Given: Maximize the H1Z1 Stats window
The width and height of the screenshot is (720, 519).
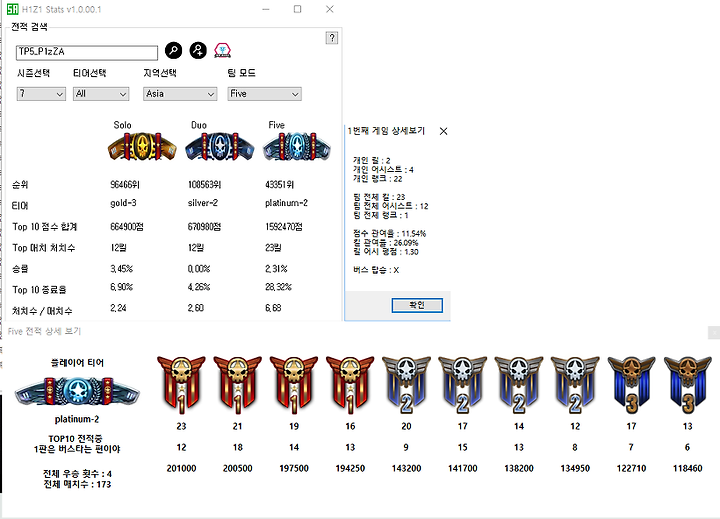Looking at the screenshot, I should click(298, 9).
